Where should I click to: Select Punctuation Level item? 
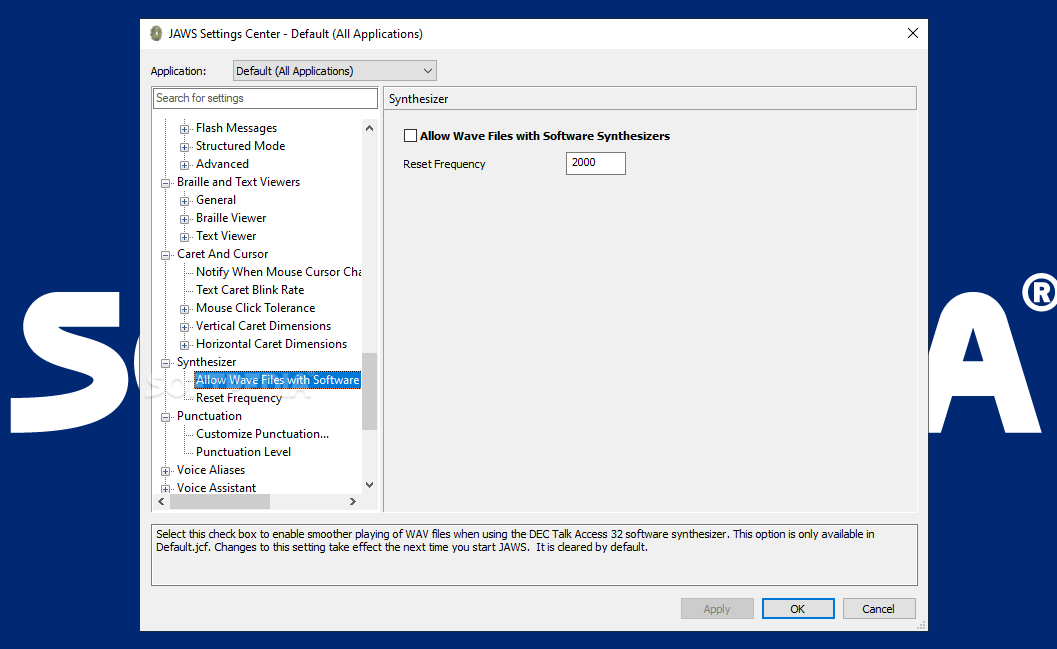pos(243,452)
